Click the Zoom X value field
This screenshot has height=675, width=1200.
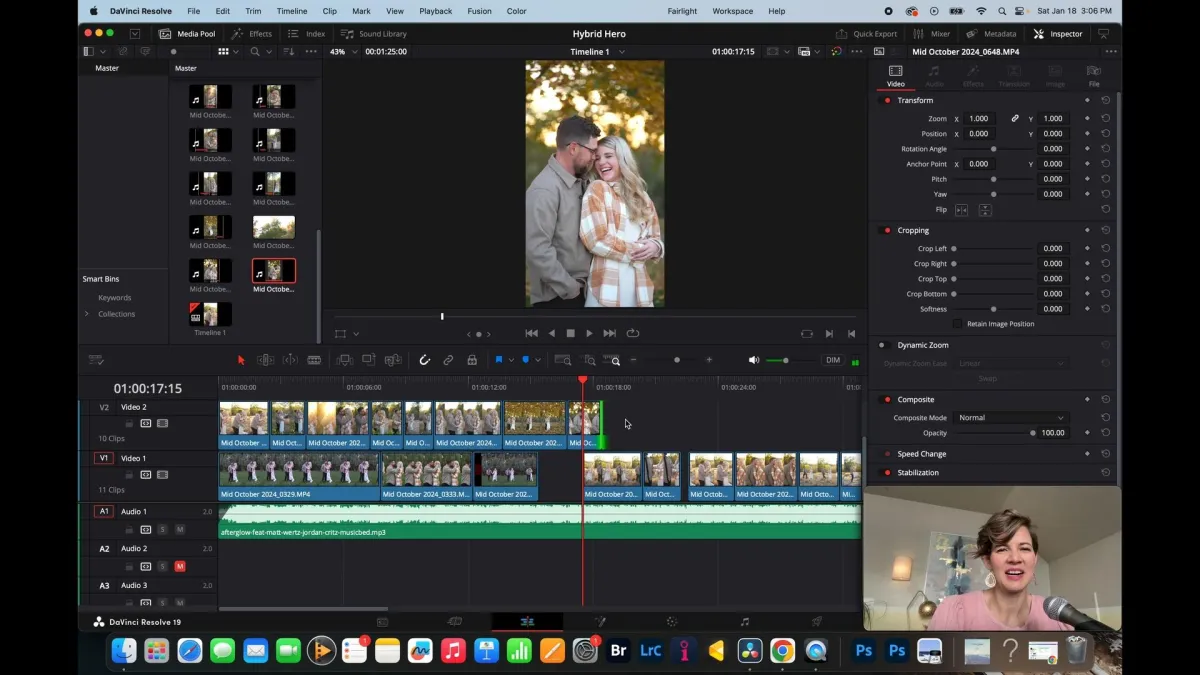[979, 118]
